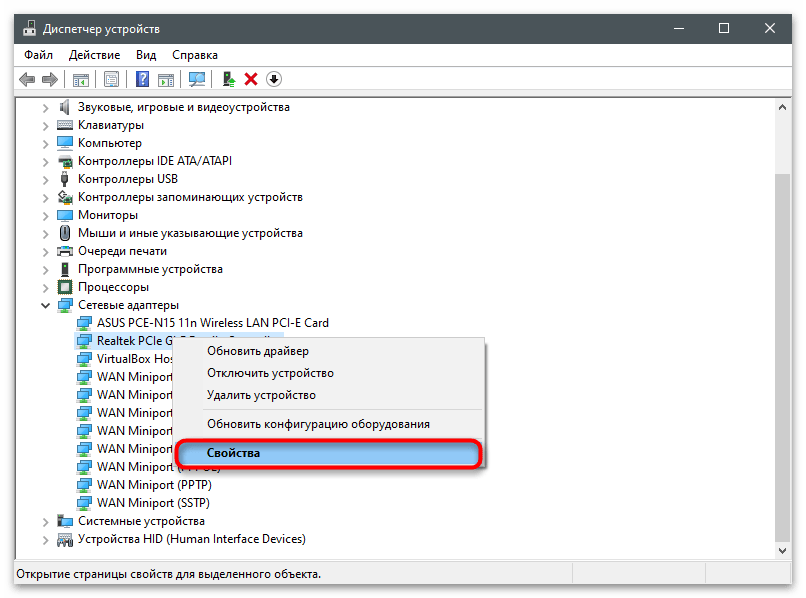
Task: Toggle the console tree toolbar icon
Action: pos(81,80)
